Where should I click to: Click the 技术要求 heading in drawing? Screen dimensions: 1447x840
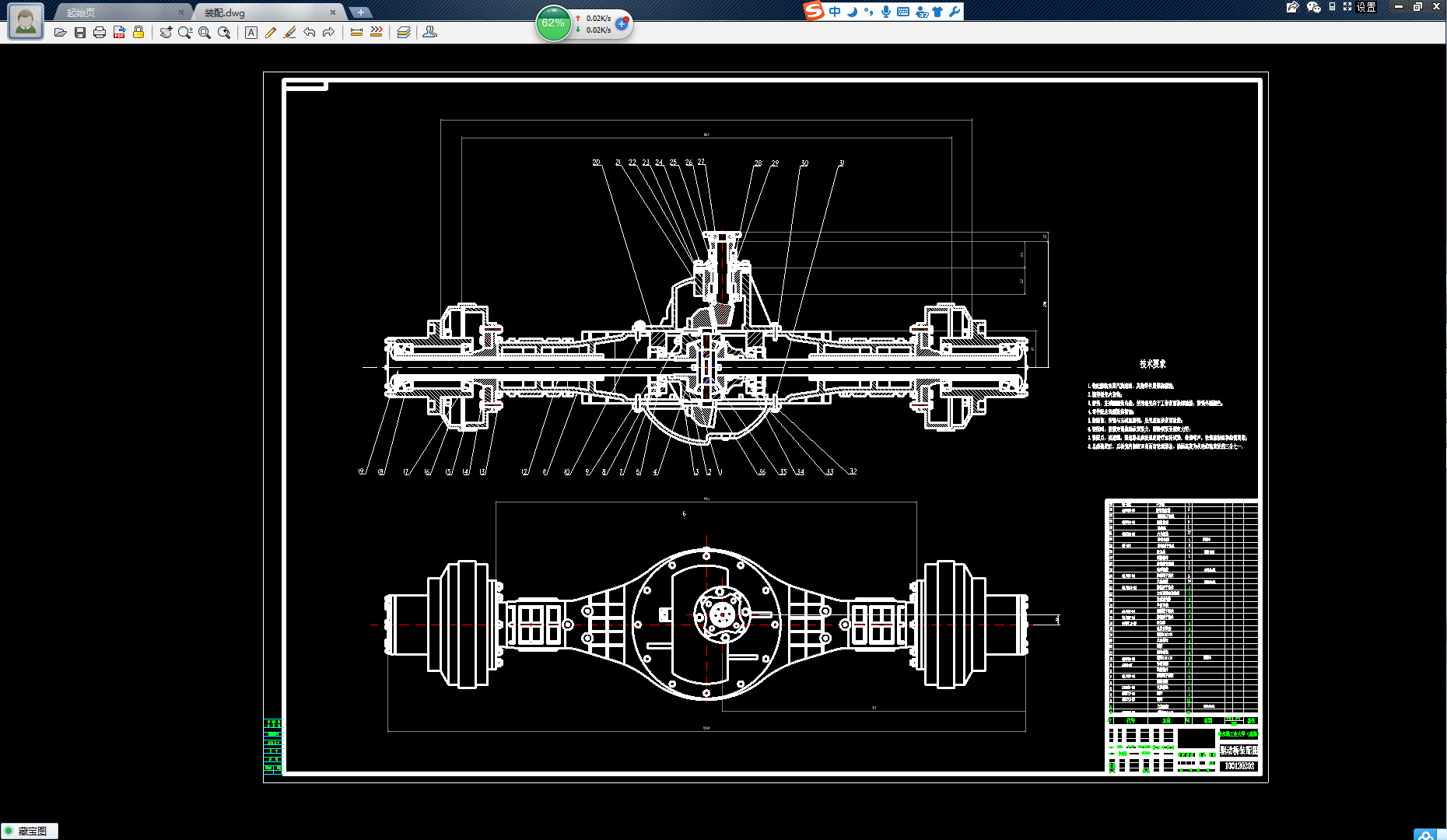(1152, 364)
